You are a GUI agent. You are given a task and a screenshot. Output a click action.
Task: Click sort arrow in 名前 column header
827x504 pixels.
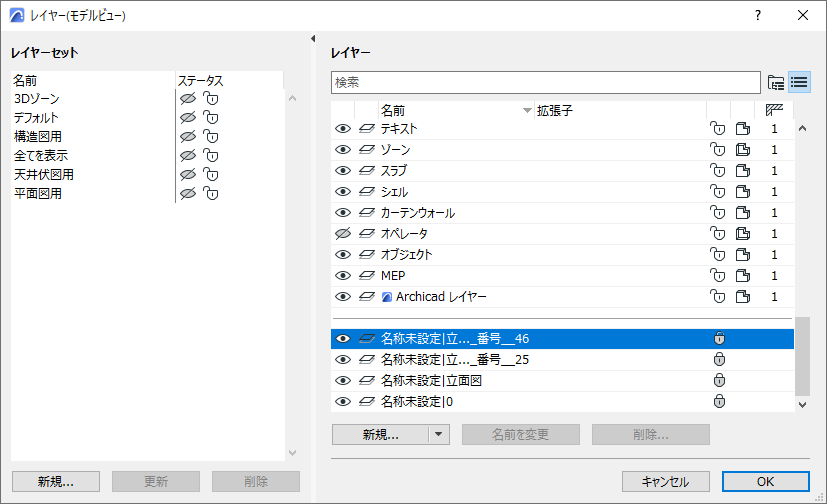526,111
